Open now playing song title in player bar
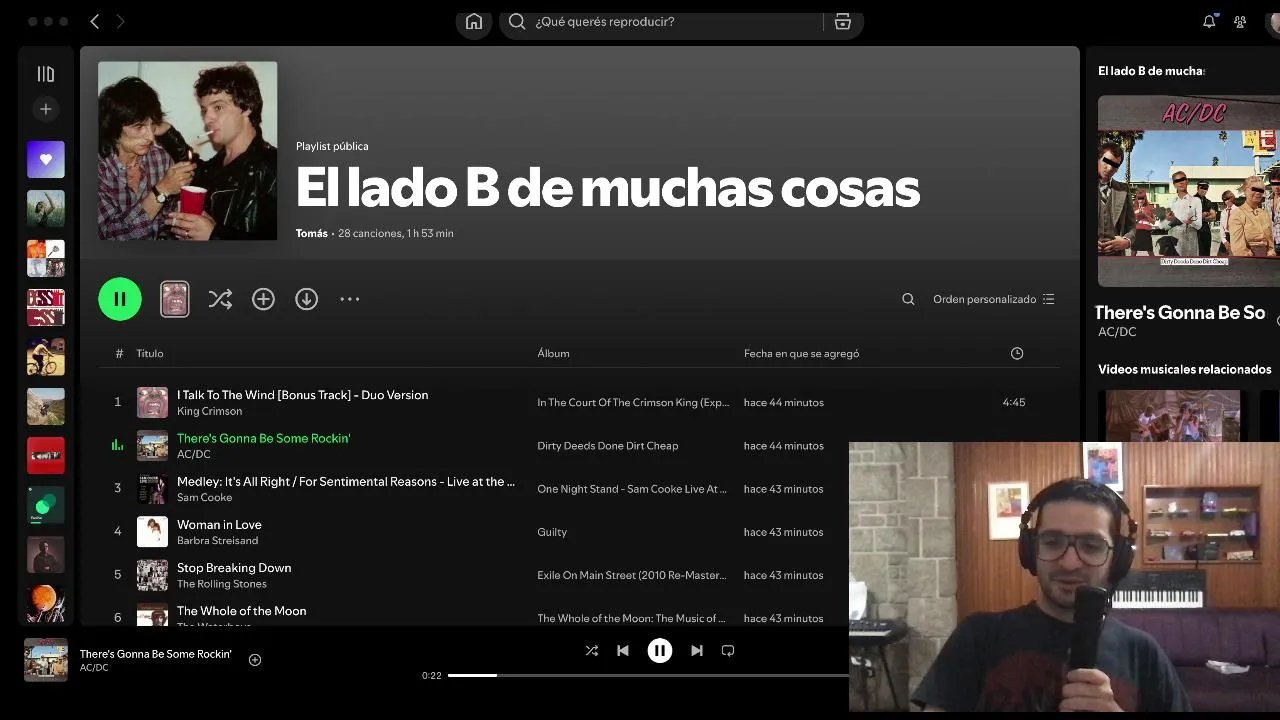 click(x=155, y=654)
